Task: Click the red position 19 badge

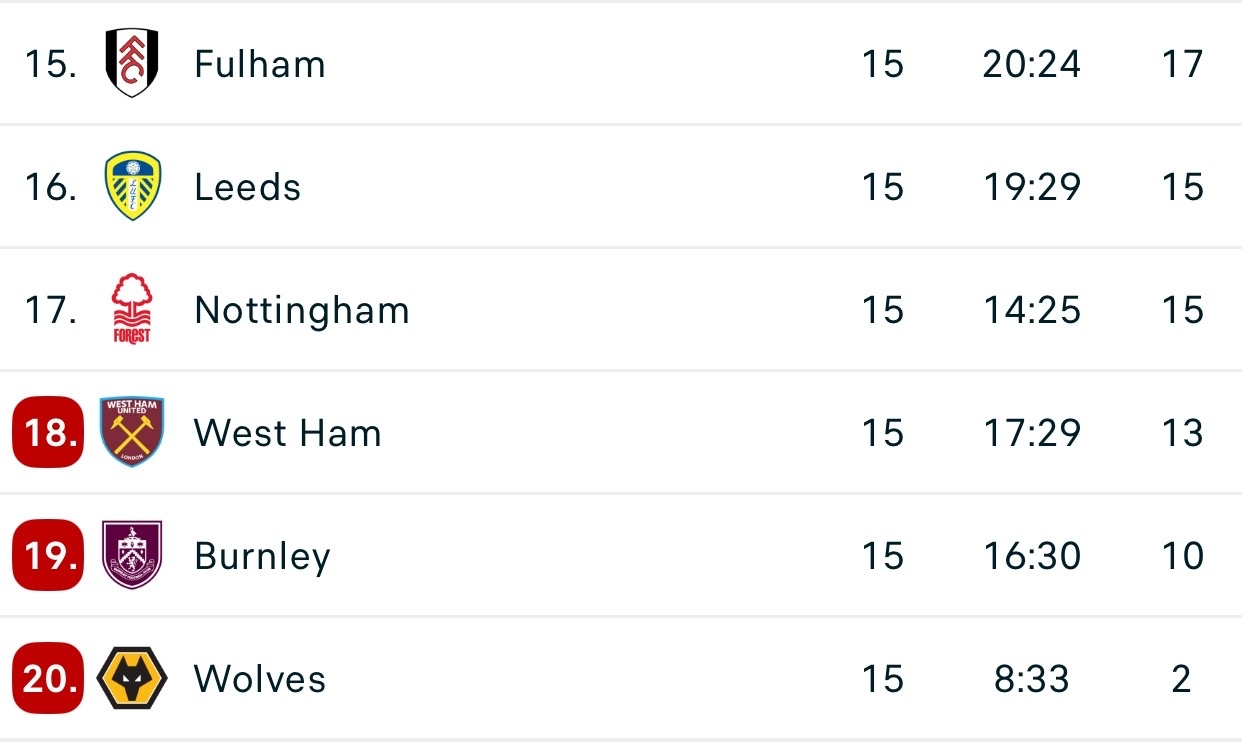Action: click(48, 556)
